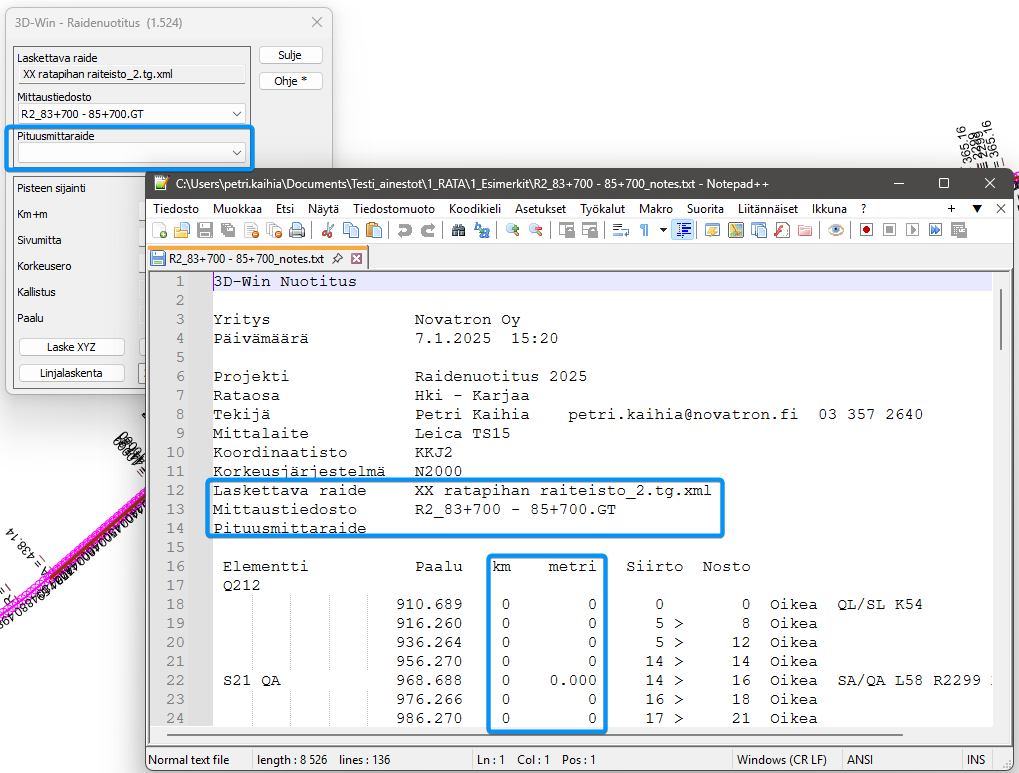This screenshot has height=773, width=1019.
Task: Toggle the eye monitoring icon
Action: (x=836, y=230)
